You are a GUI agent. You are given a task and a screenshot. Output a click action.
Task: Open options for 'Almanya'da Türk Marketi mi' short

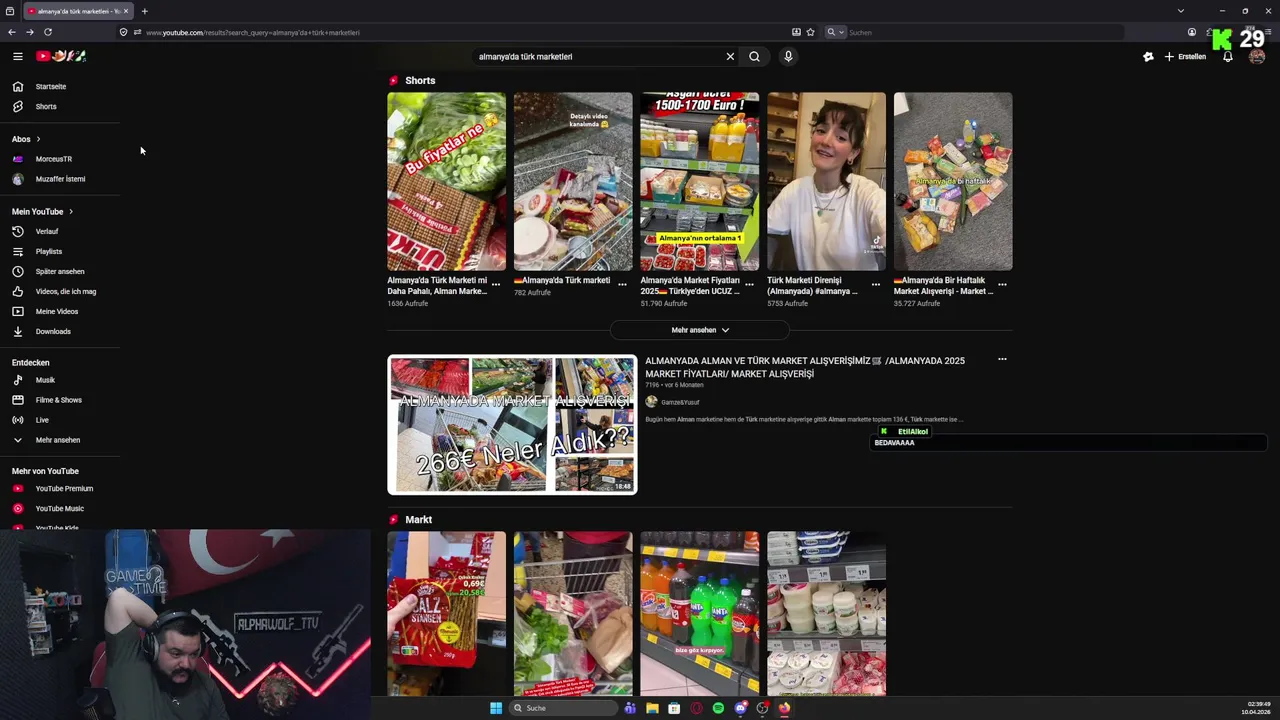496,284
